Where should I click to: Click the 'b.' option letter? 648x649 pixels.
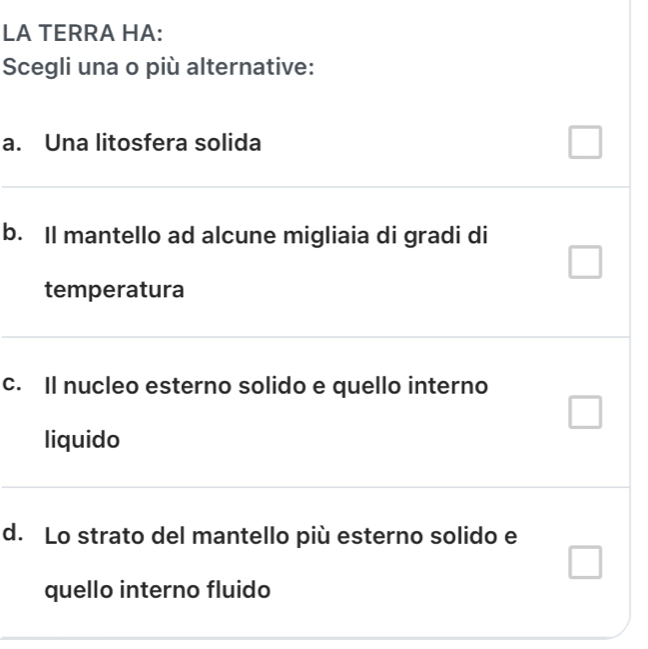14,236
